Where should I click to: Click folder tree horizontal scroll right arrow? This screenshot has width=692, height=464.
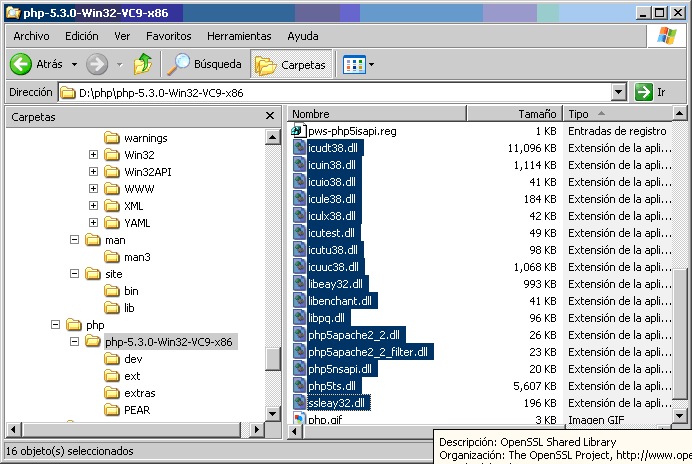click(256, 430)
